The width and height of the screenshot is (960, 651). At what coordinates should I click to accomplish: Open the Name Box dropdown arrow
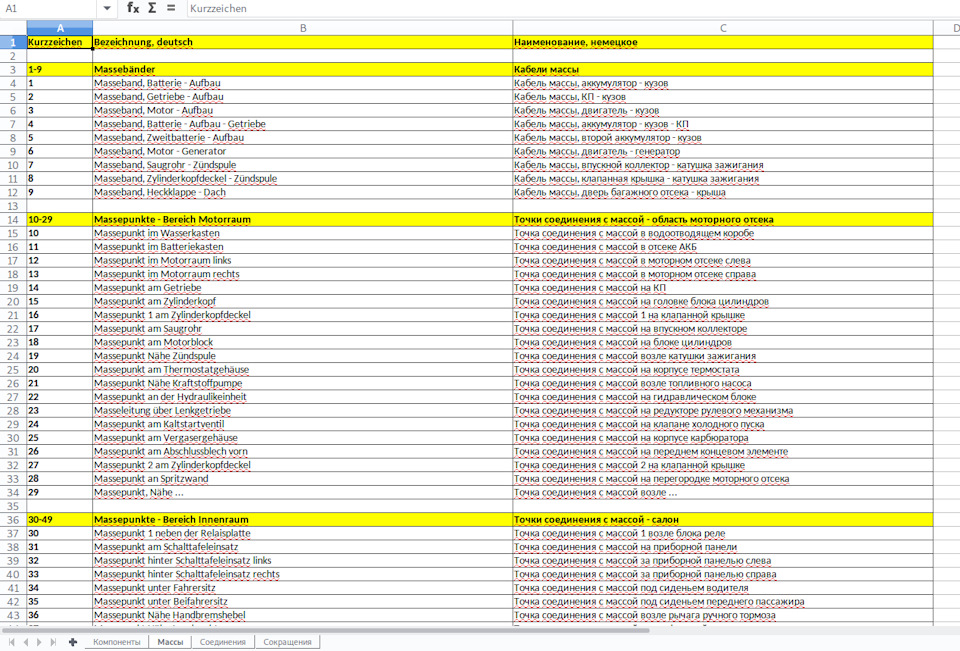point(107,8)
